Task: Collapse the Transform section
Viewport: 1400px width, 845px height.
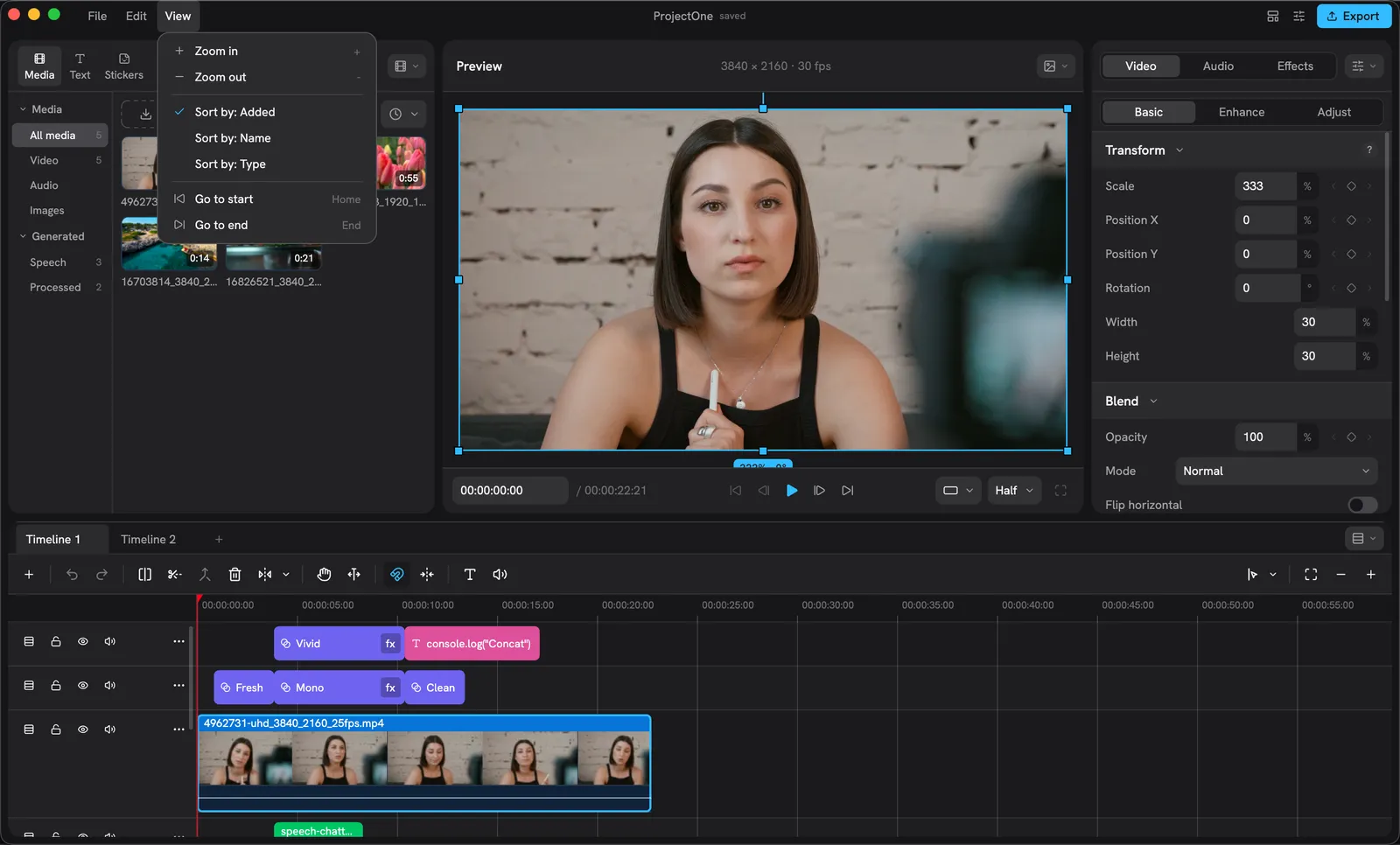Action: click(x=1179, y=150)
